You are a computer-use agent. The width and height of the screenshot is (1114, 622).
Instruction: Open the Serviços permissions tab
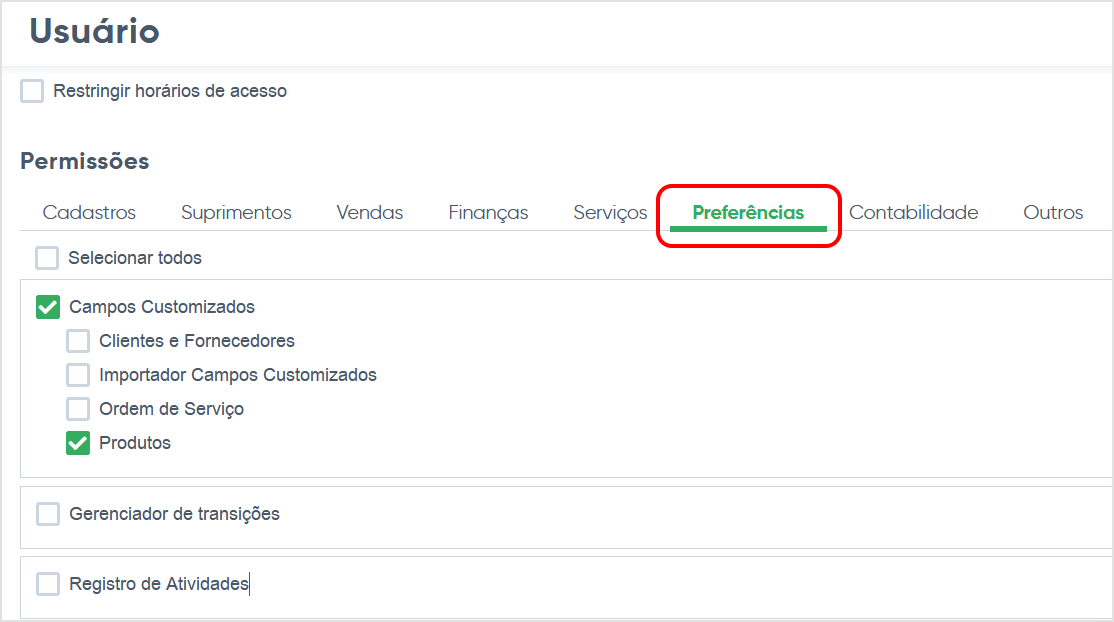point(610,213)
